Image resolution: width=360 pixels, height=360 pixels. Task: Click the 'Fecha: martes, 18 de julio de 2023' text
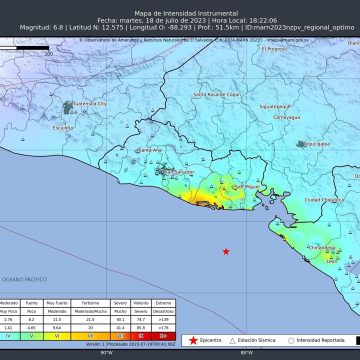151,21
